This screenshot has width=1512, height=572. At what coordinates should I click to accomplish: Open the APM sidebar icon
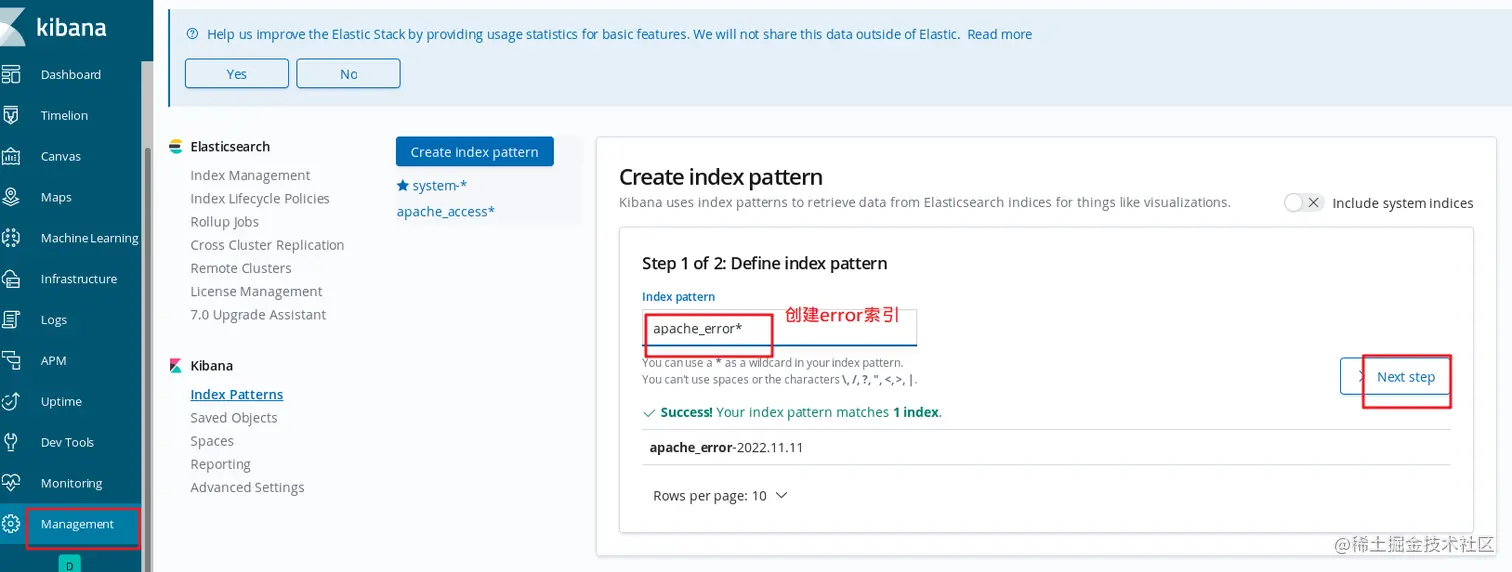click(11, 360)
